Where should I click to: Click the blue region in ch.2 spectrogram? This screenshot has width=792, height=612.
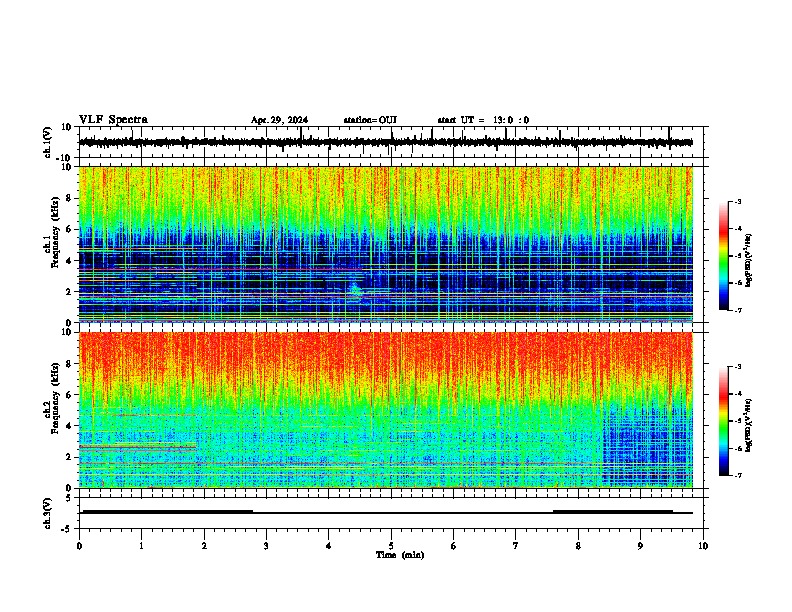pos(647,444)
